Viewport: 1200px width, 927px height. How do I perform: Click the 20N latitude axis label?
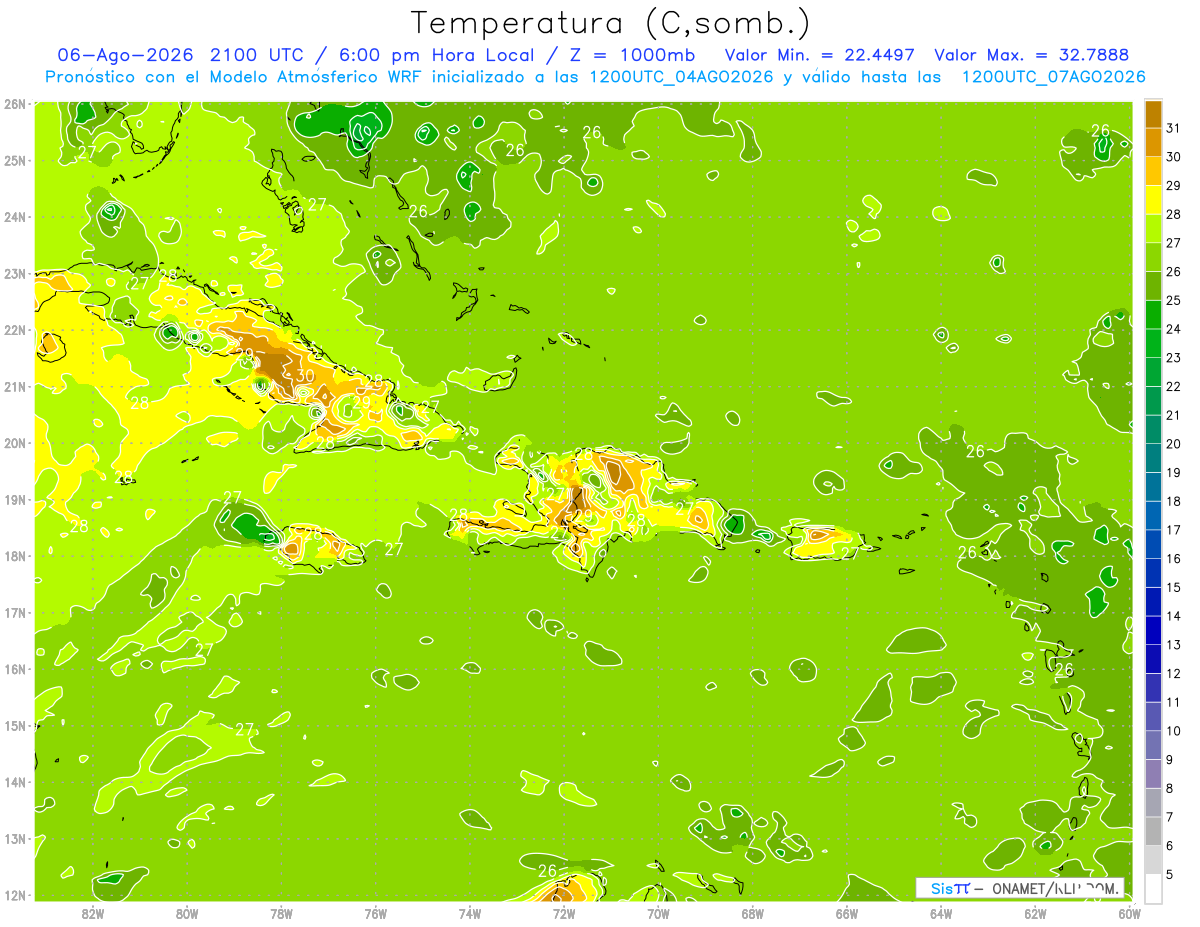tap(14, 443)
